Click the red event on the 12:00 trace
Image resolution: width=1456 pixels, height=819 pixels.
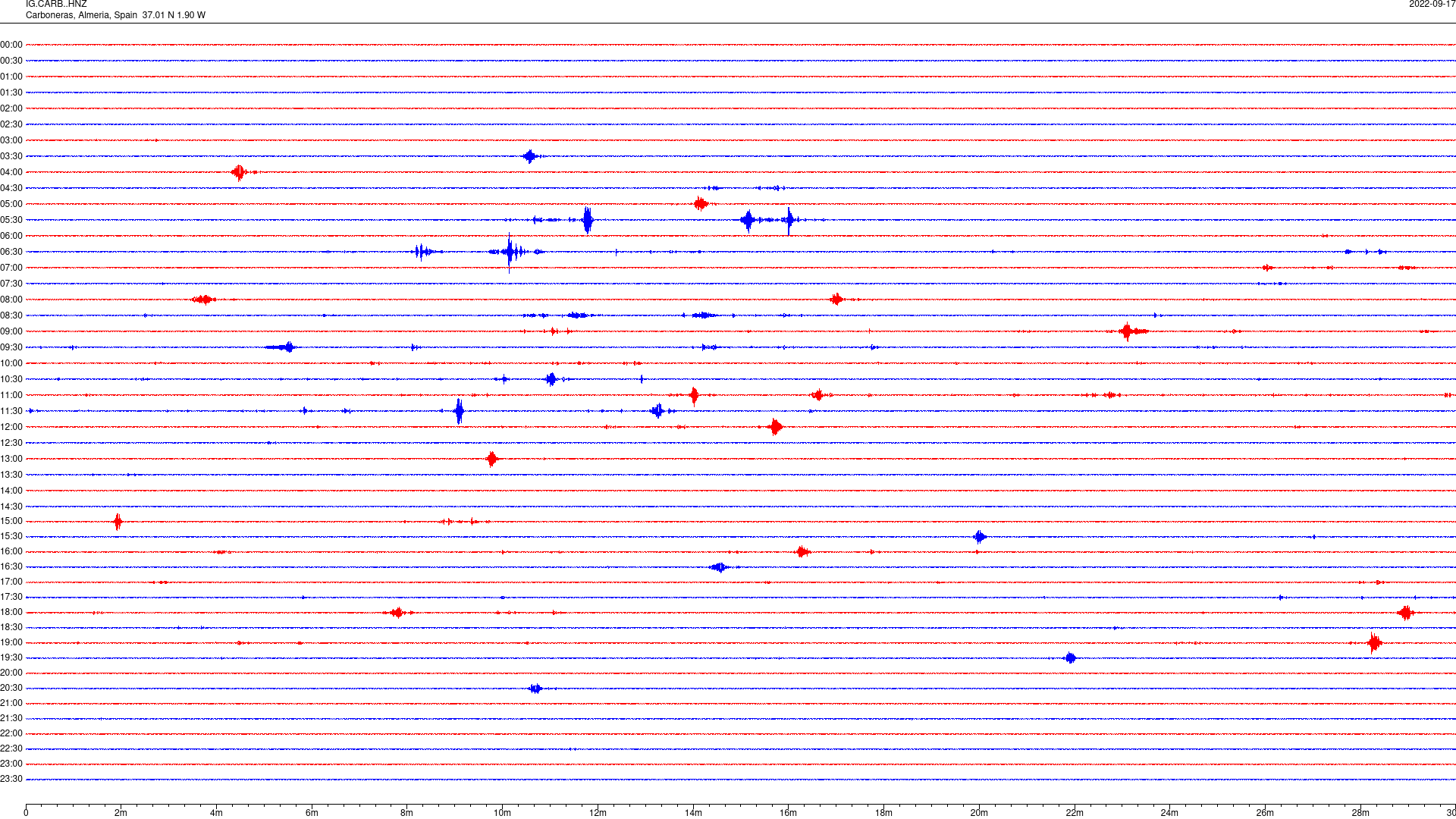[774, 427]
